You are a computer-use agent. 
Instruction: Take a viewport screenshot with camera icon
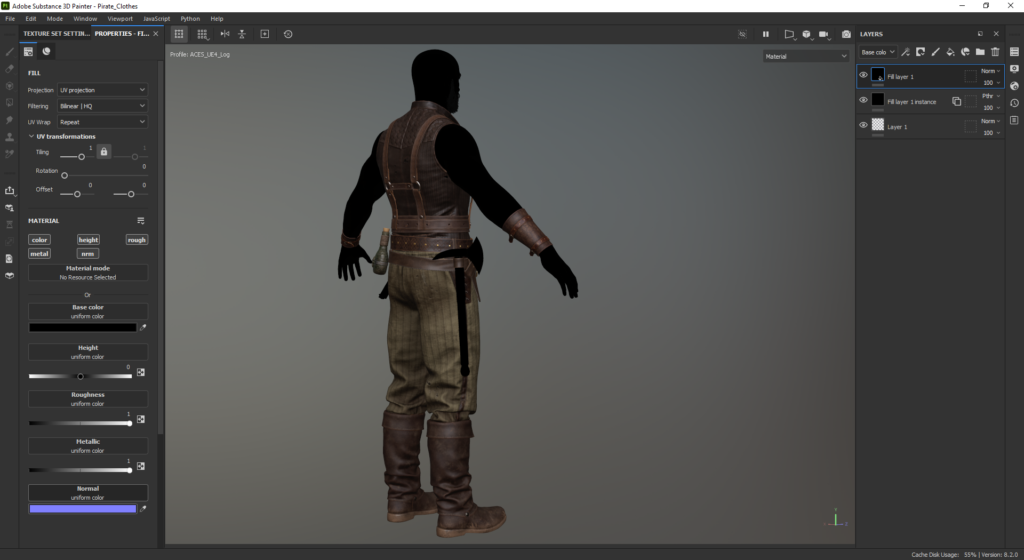(846, 34)
